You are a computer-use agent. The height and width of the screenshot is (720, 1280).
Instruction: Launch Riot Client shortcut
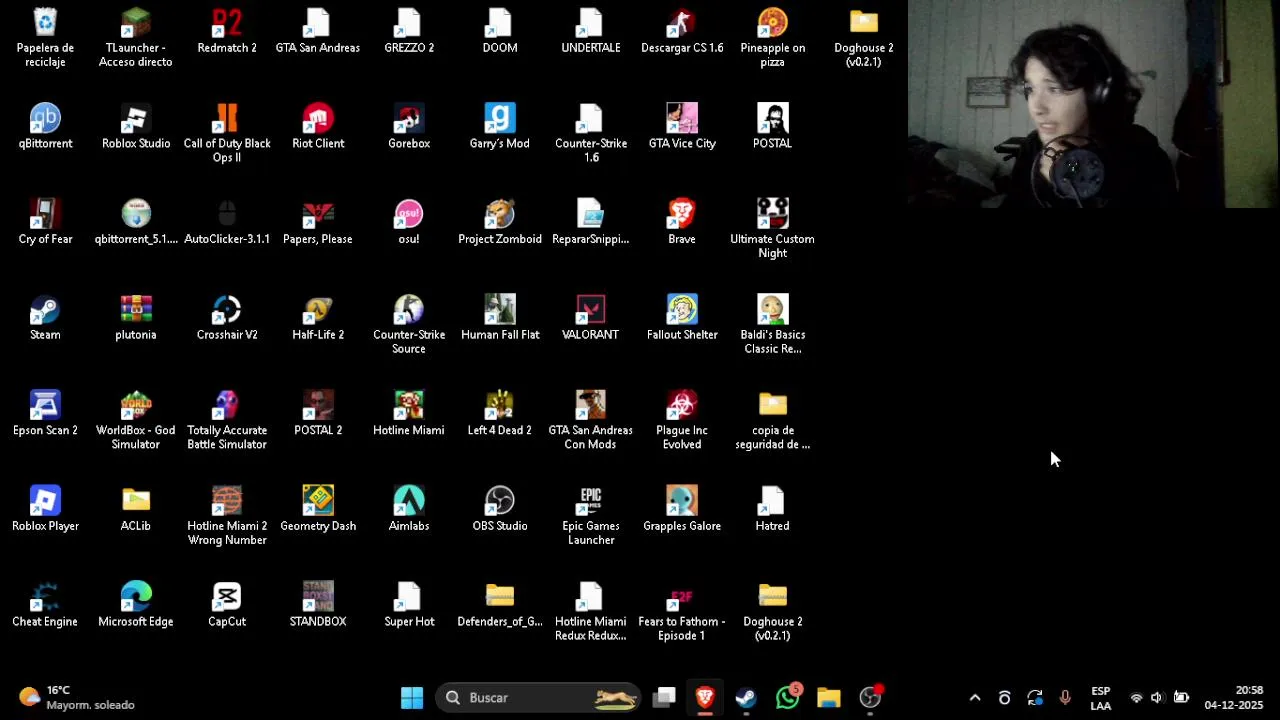click(x=318, y=127)
